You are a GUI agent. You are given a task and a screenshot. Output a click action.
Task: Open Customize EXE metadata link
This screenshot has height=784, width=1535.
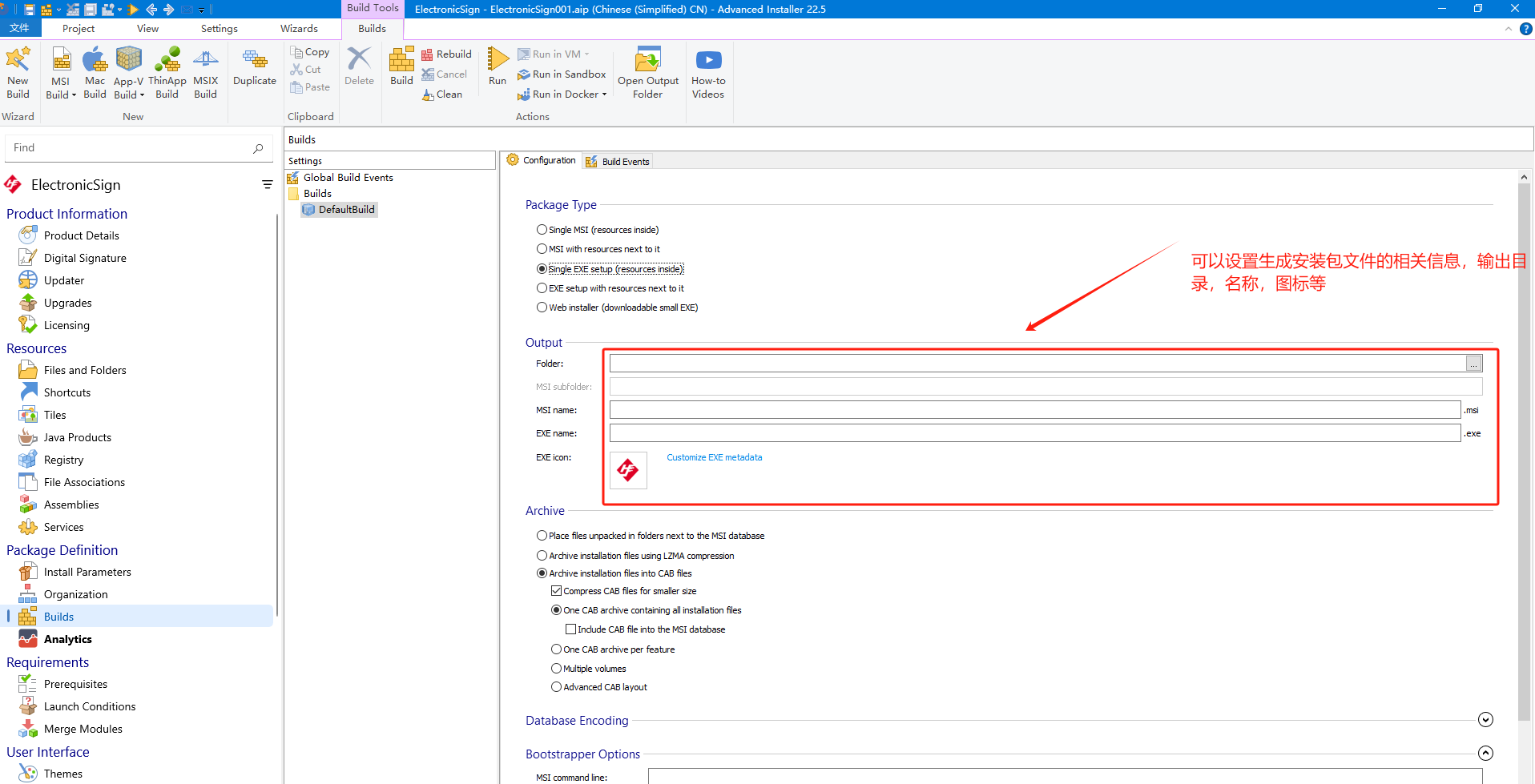(715, 458)
